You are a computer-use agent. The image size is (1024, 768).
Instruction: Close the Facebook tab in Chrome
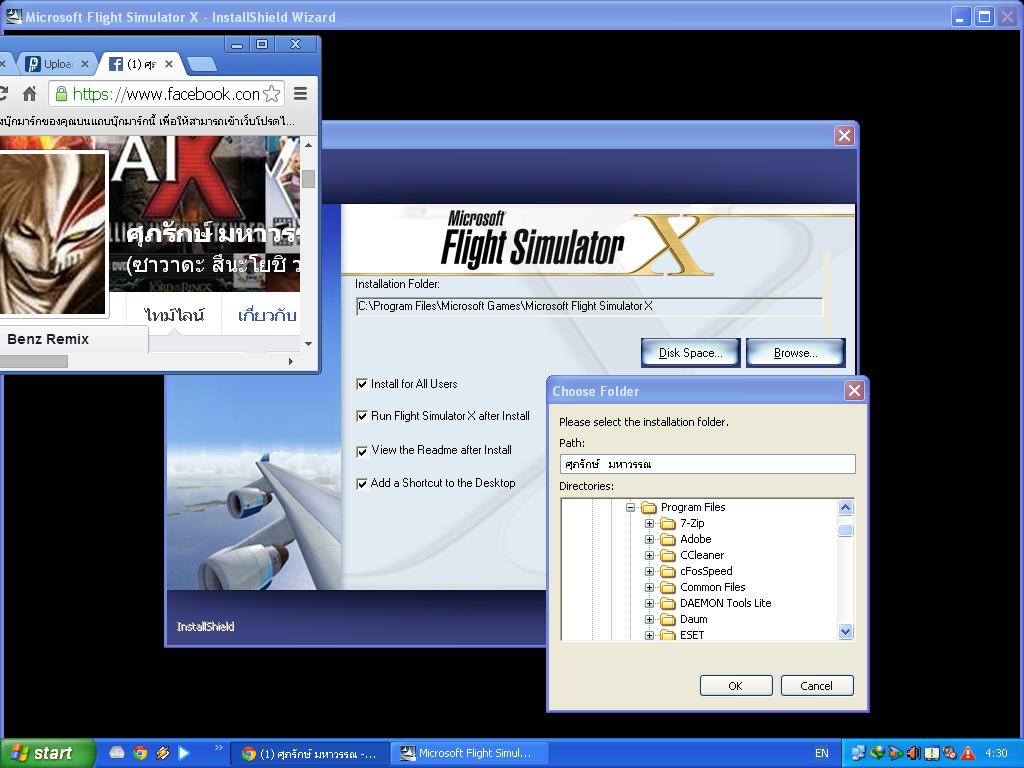[168, 64]
